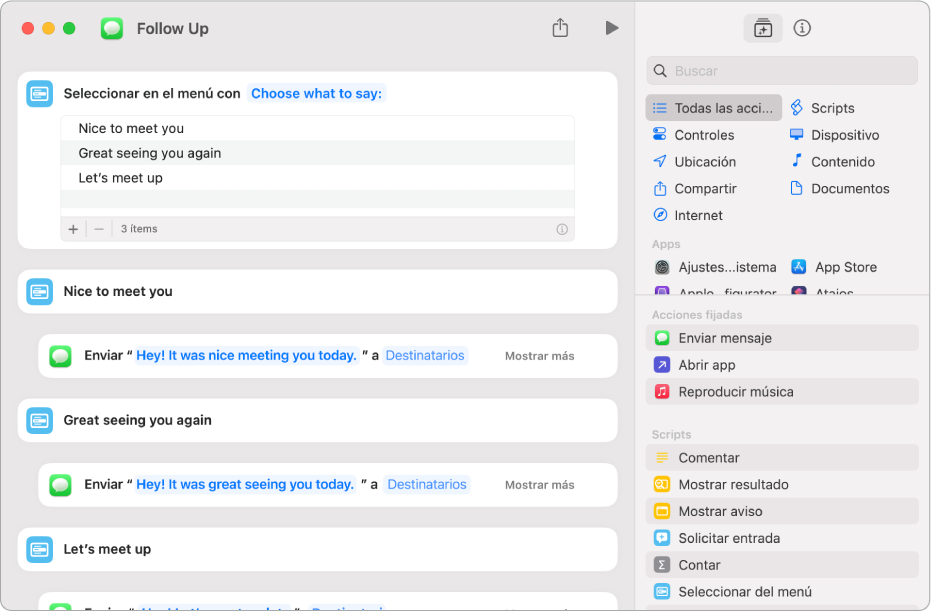Viewport: 931px width, 612px height.
Task: Open the Compartir category
Action: (x=695, y=189)
